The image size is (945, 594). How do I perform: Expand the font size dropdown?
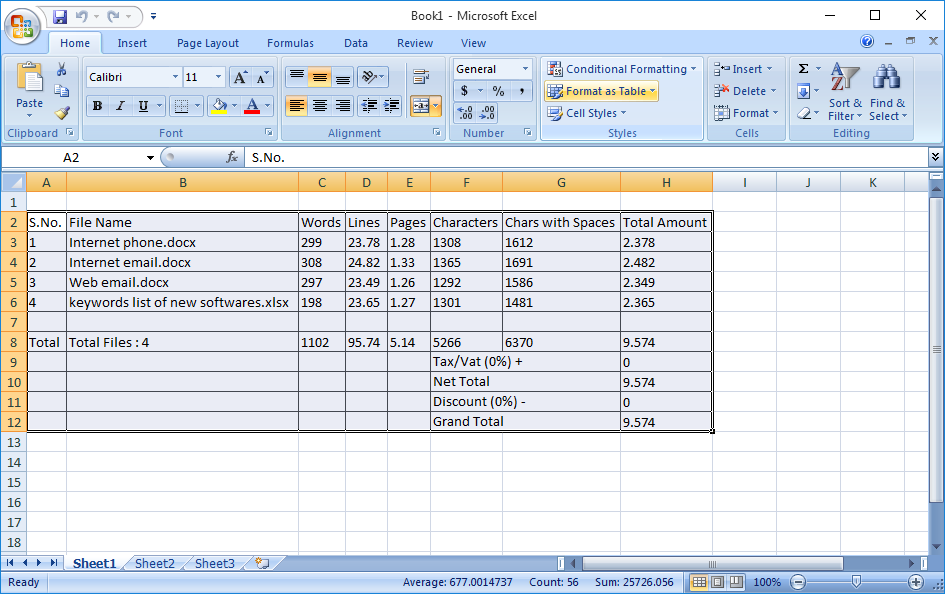[218, 77]
